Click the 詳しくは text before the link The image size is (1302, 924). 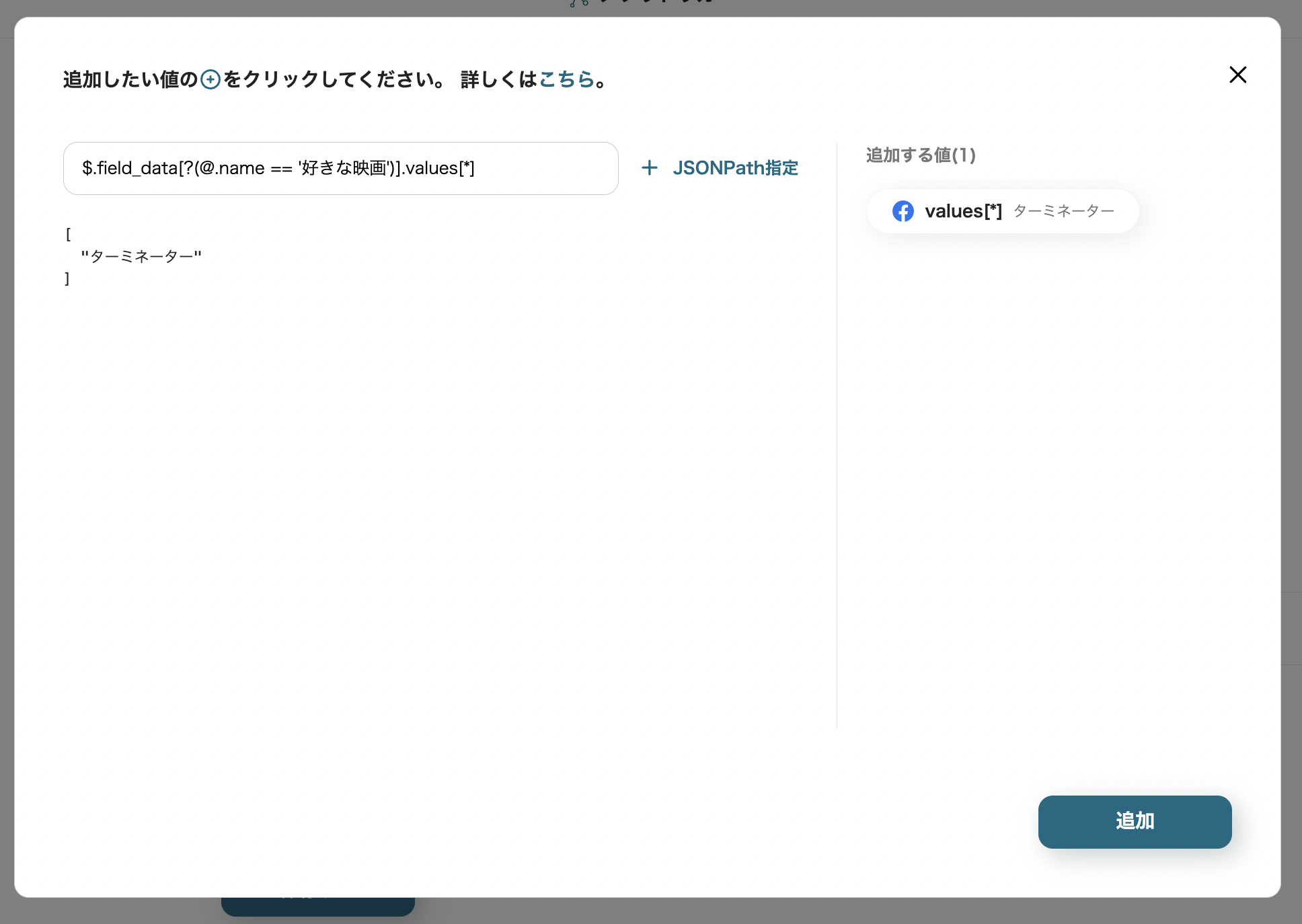point(498,79)
